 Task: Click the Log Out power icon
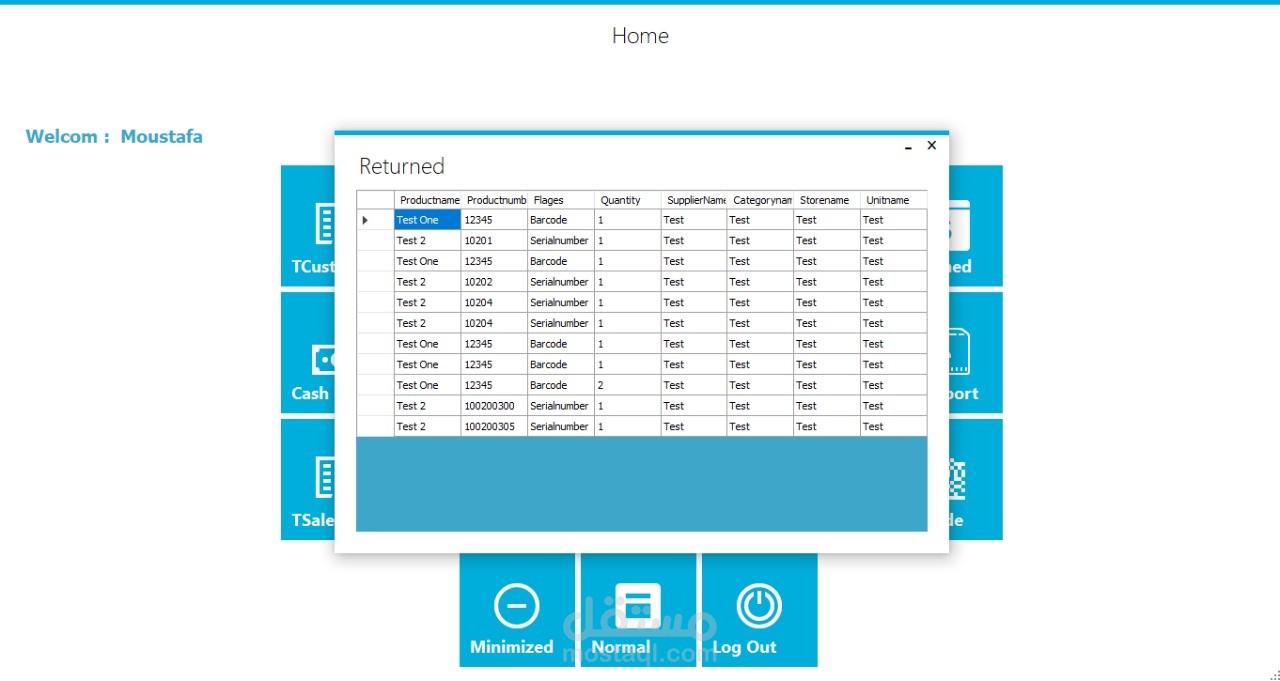(759, 607)
